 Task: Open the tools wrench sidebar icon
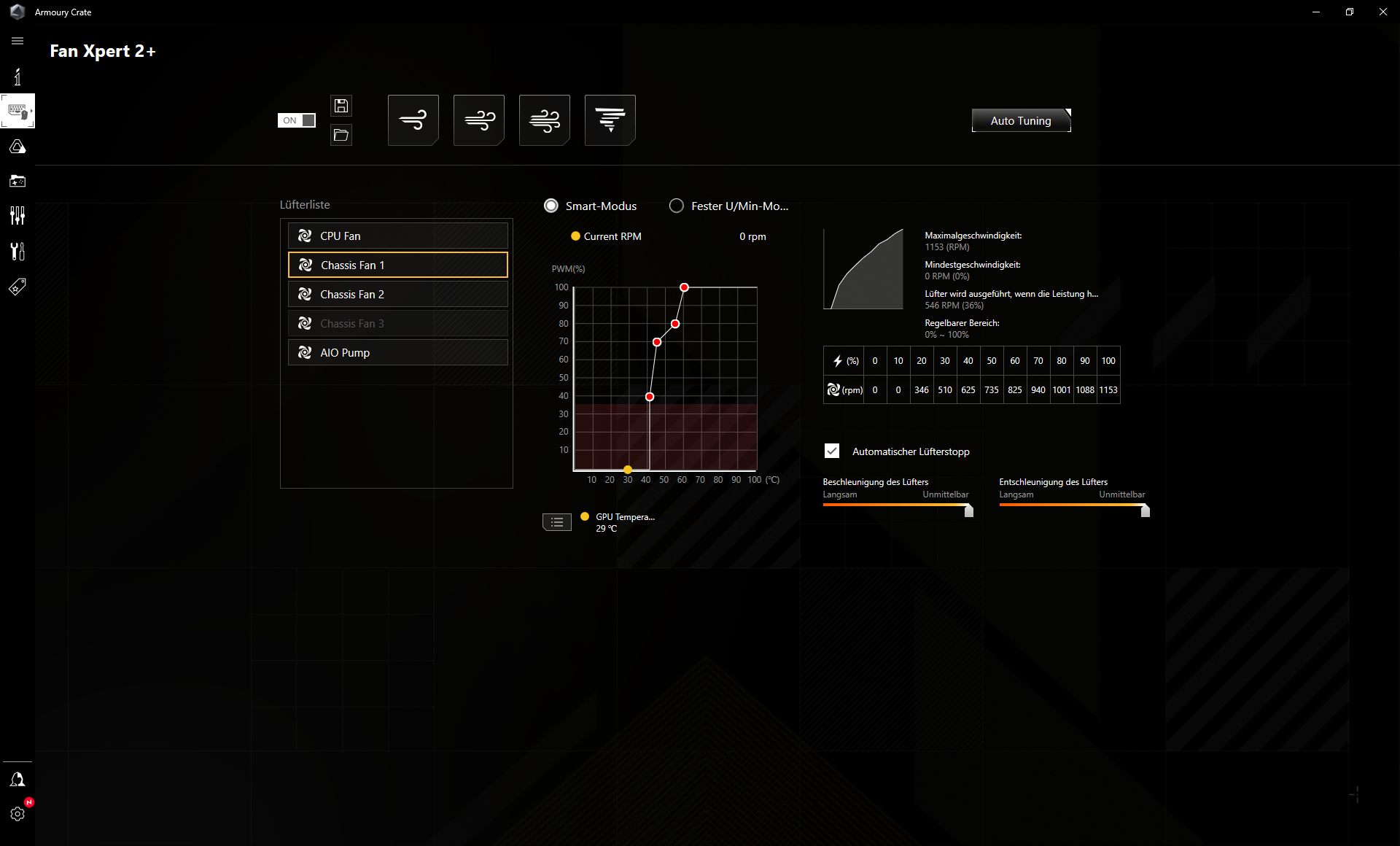coord(17,251)
